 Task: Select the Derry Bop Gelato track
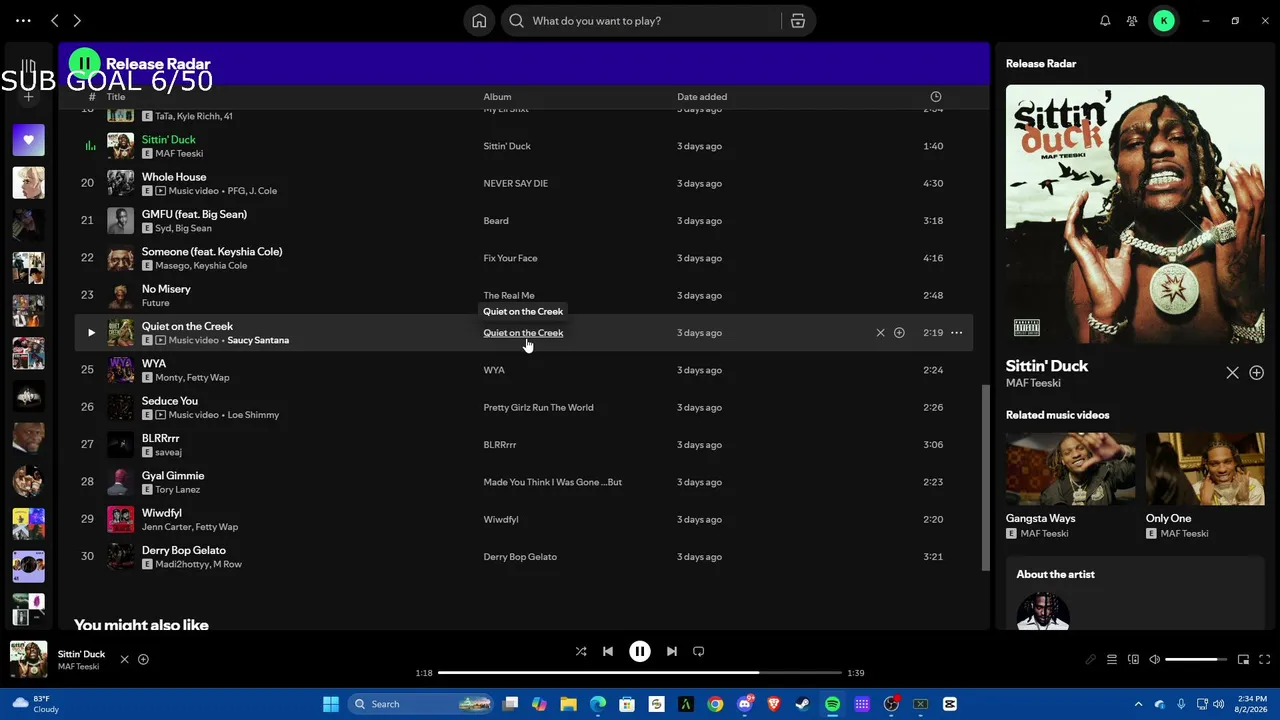[524, 557]
